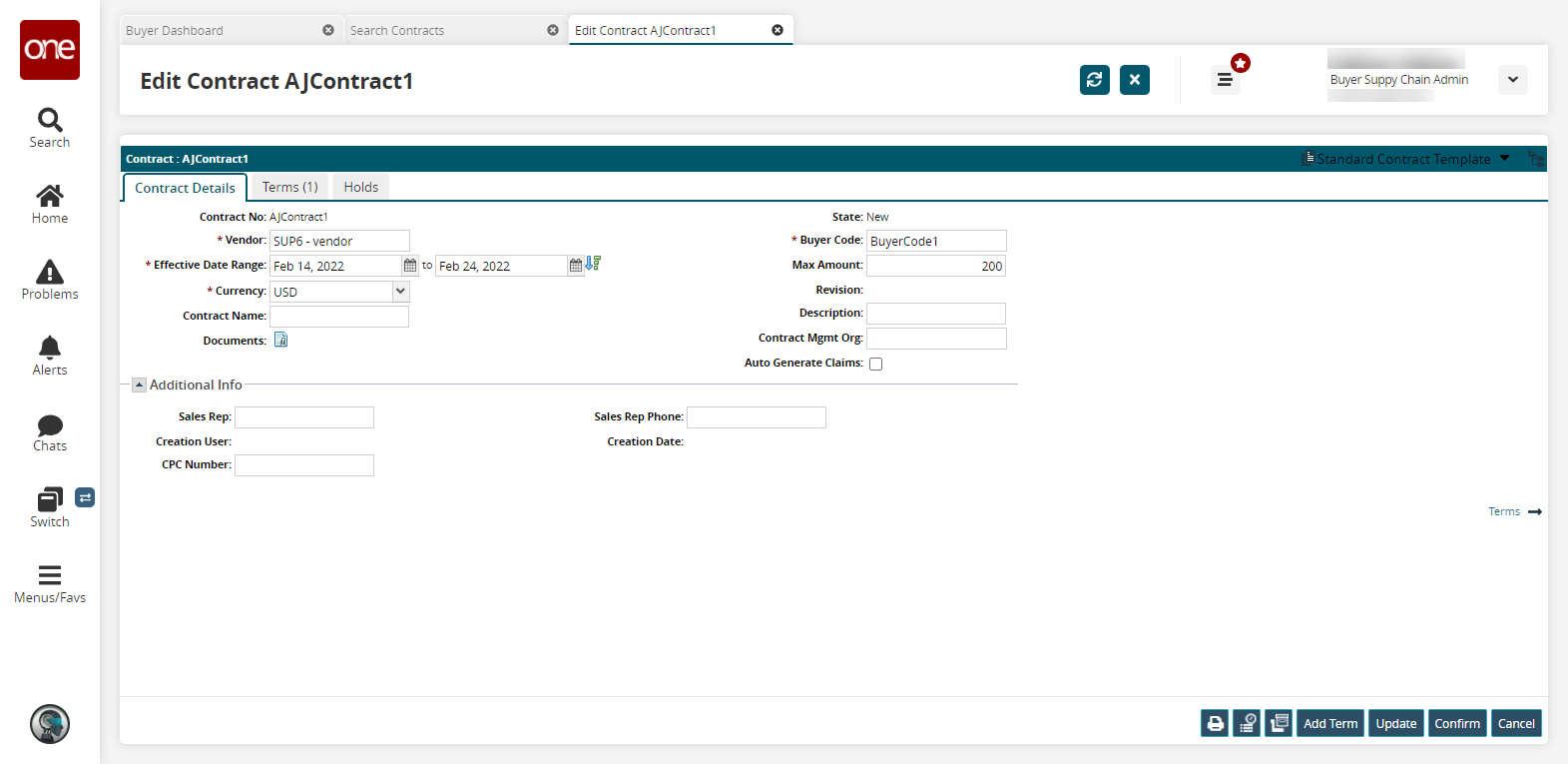
Task: Click the Max Amount field
Action: coord(936,266)
